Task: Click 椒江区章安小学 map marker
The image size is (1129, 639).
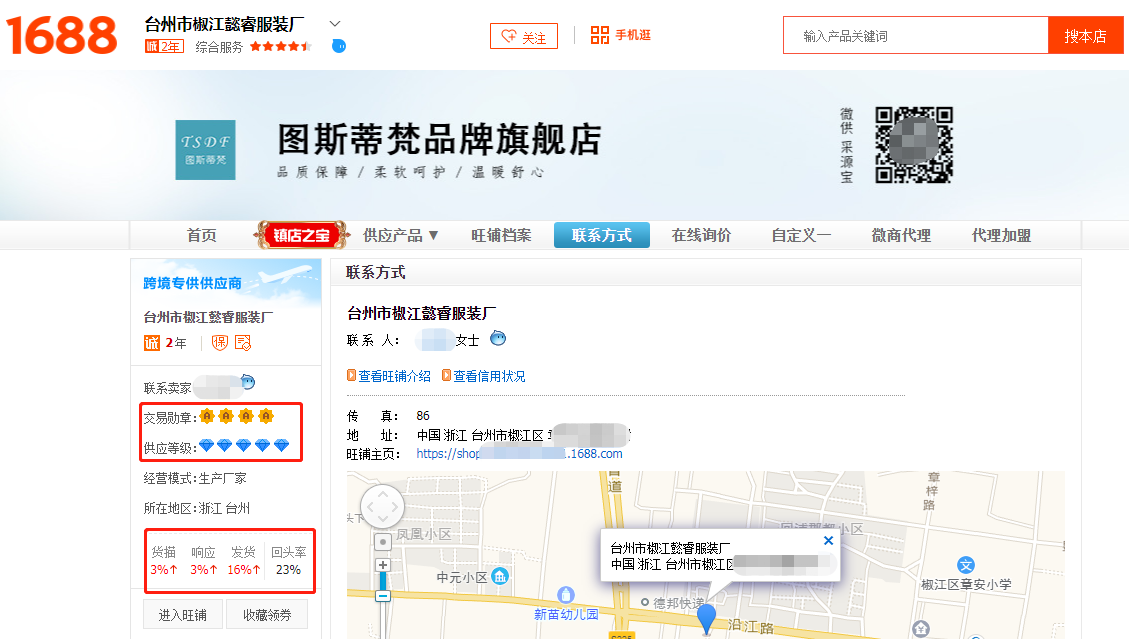Action: click(x=966, y=565)
